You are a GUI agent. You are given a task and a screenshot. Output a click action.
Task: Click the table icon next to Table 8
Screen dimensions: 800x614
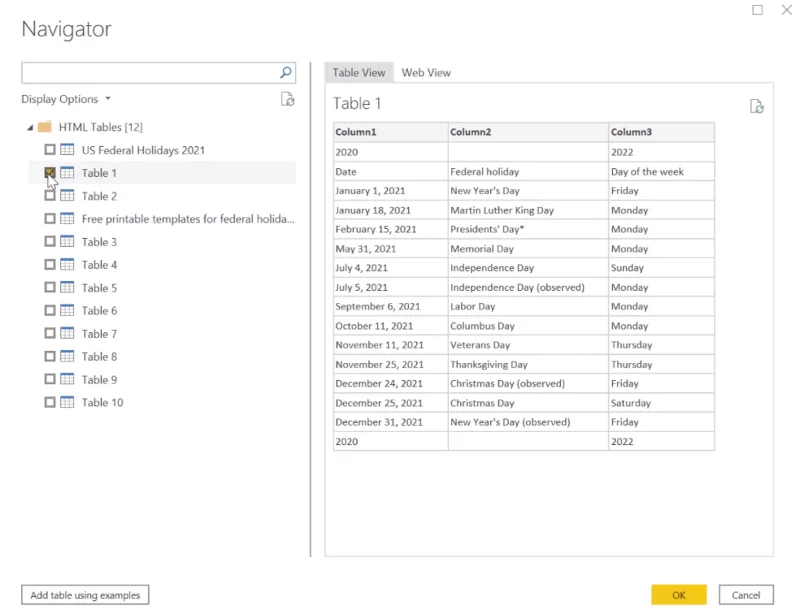pos(67,356)
